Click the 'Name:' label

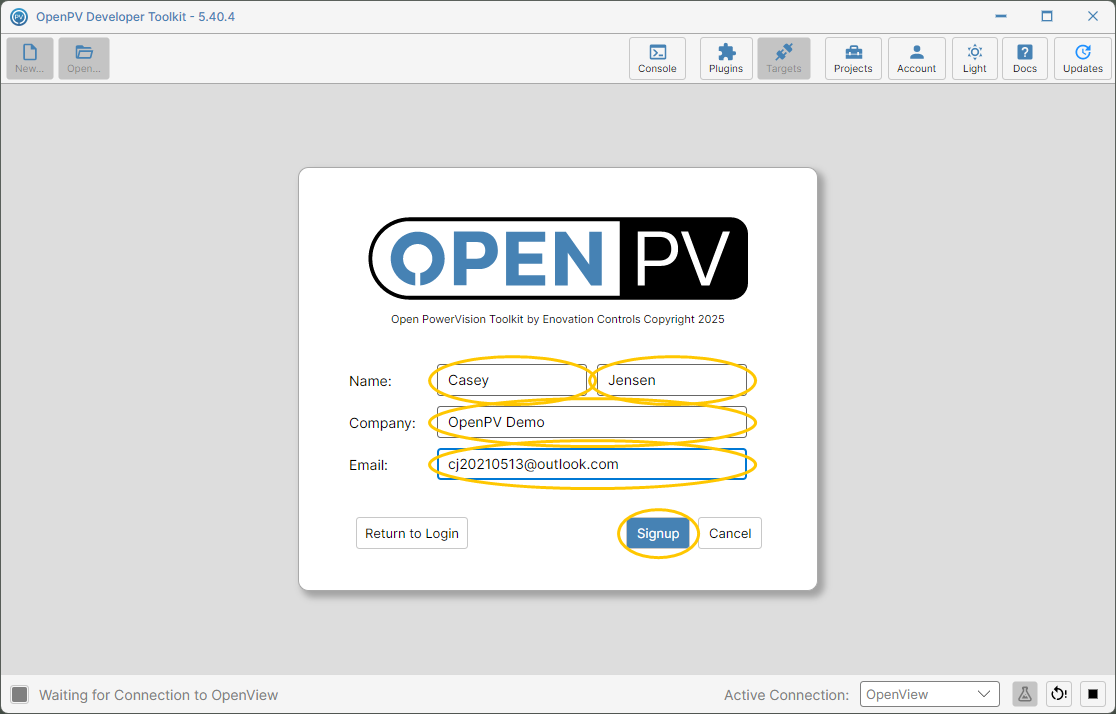(x=370, y=381)
